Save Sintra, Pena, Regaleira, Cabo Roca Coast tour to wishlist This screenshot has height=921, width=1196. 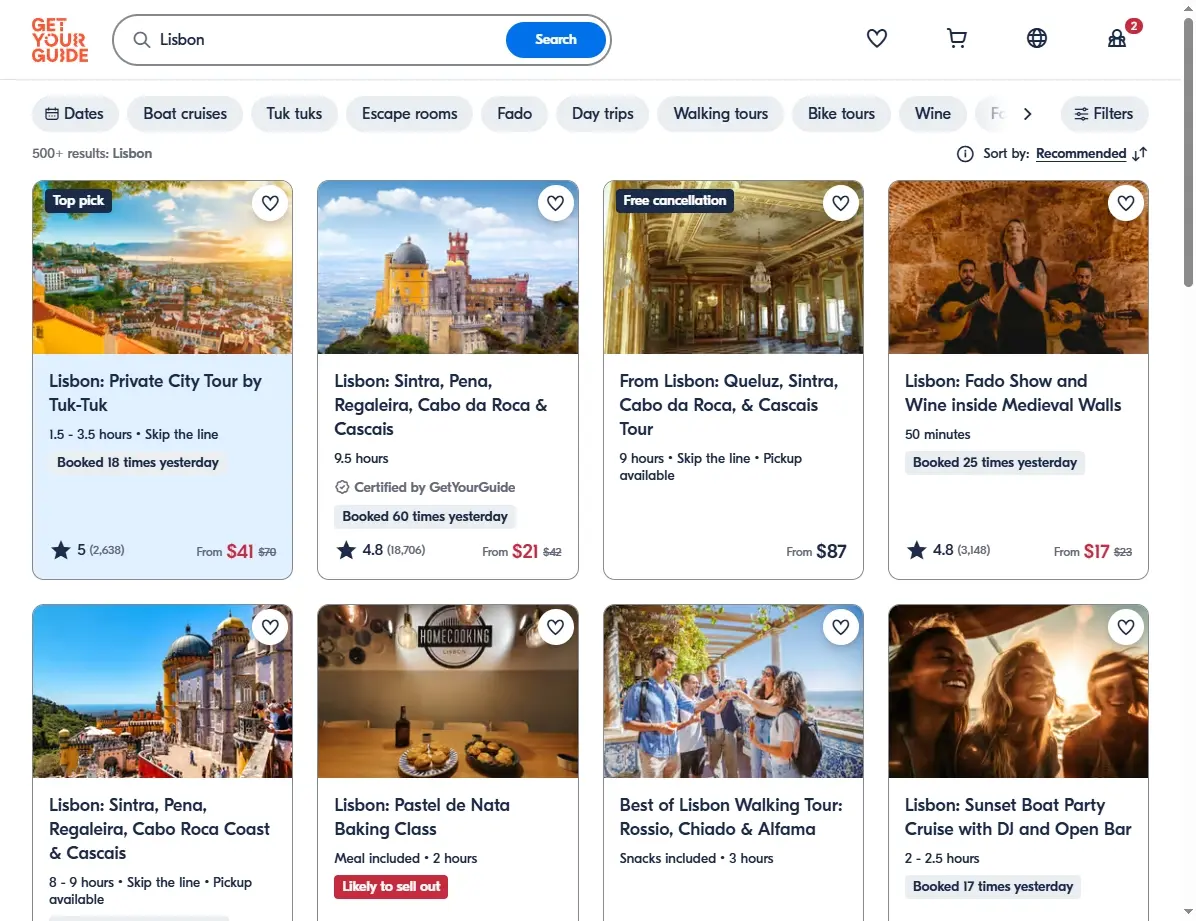[270, 626]
